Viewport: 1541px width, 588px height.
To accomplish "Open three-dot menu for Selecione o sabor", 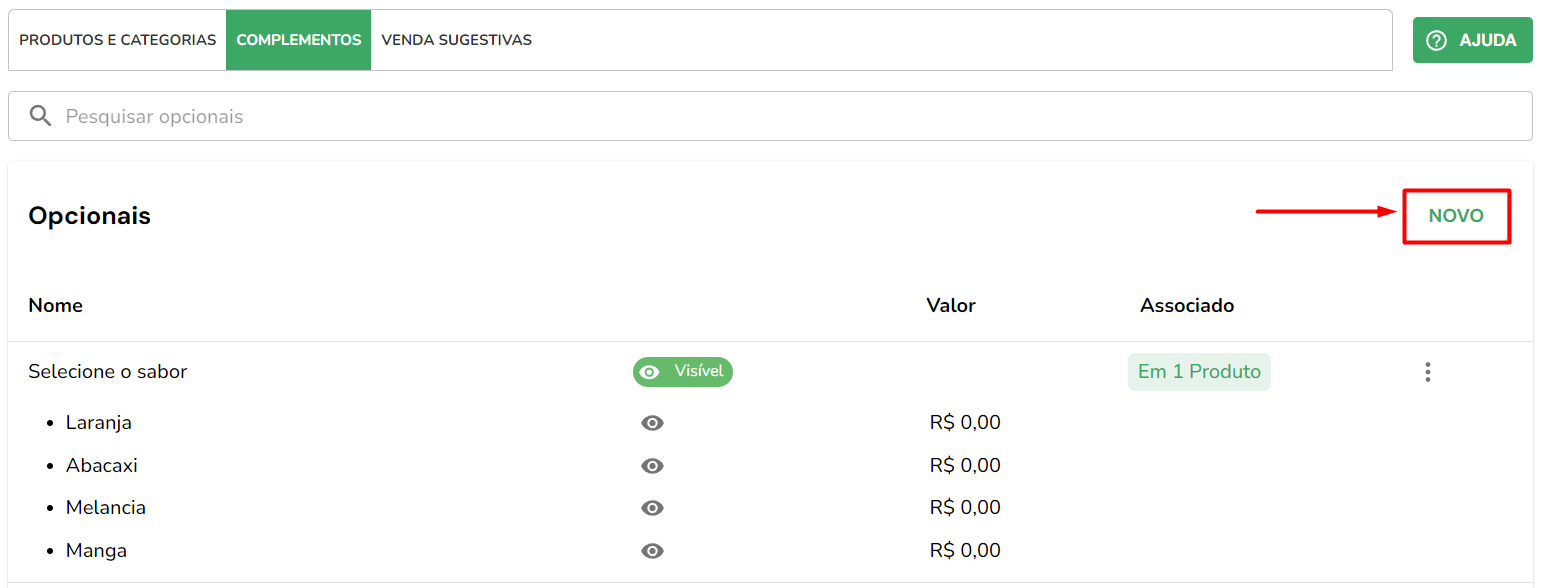I will 1427,372.
